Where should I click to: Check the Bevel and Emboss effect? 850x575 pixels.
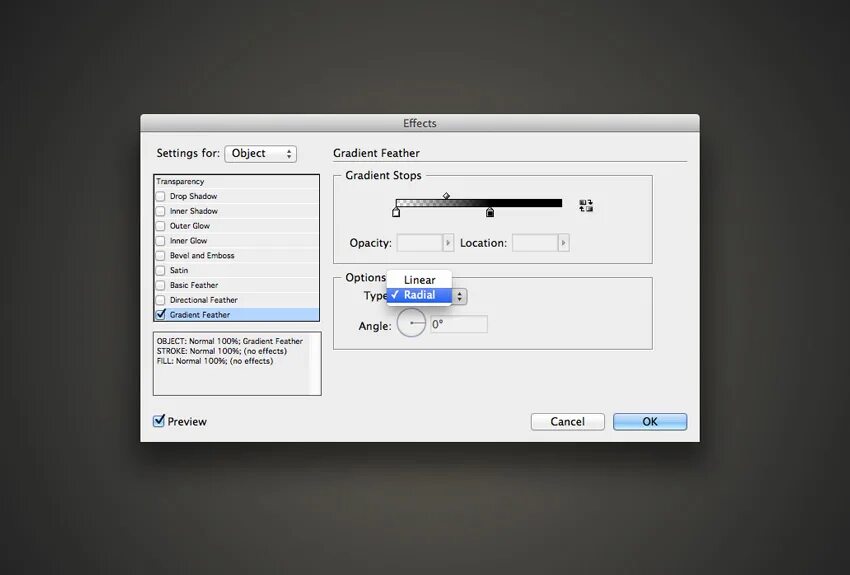coord(160,255)
